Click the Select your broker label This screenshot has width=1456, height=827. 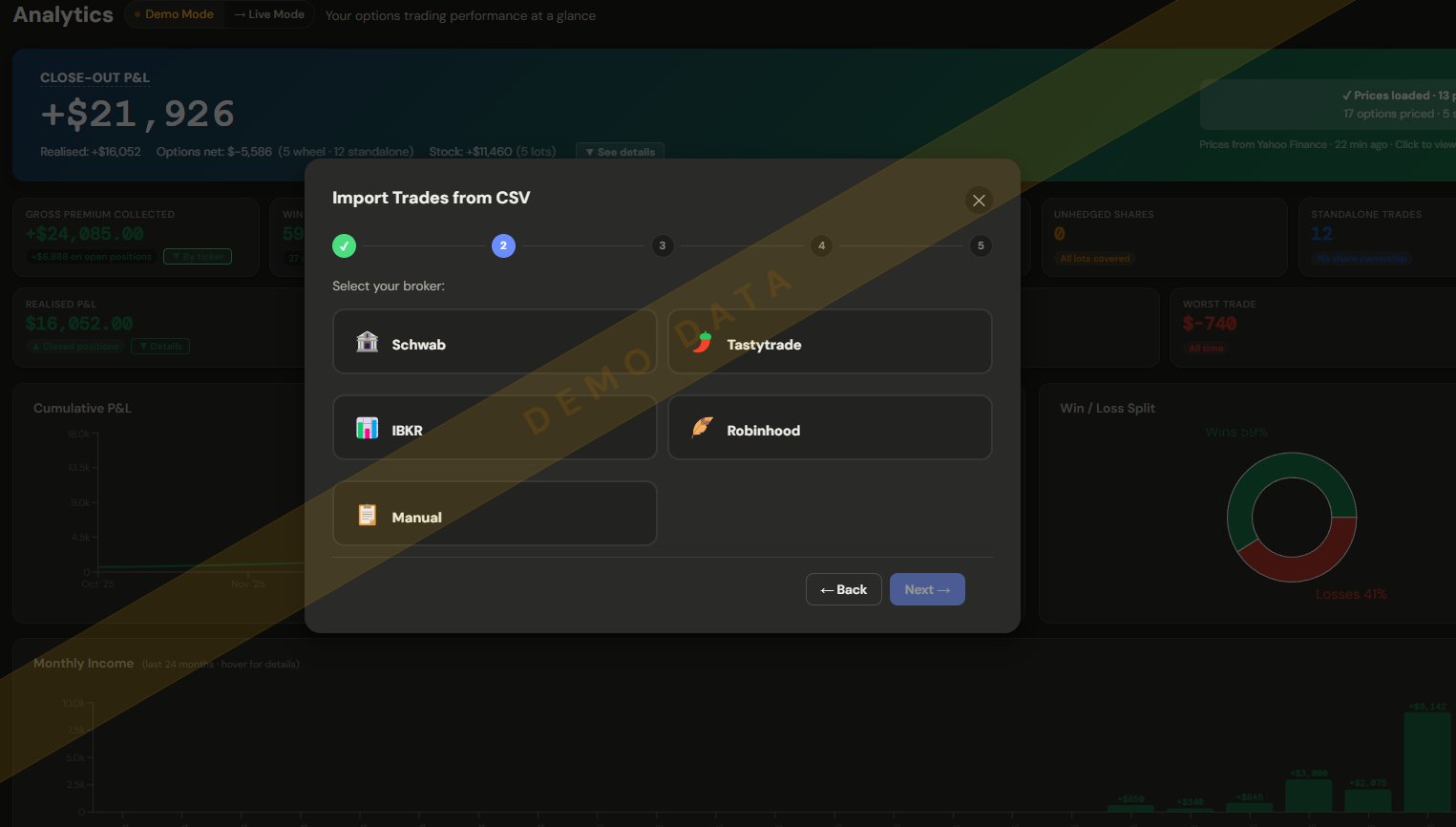[x=389, y=286]
